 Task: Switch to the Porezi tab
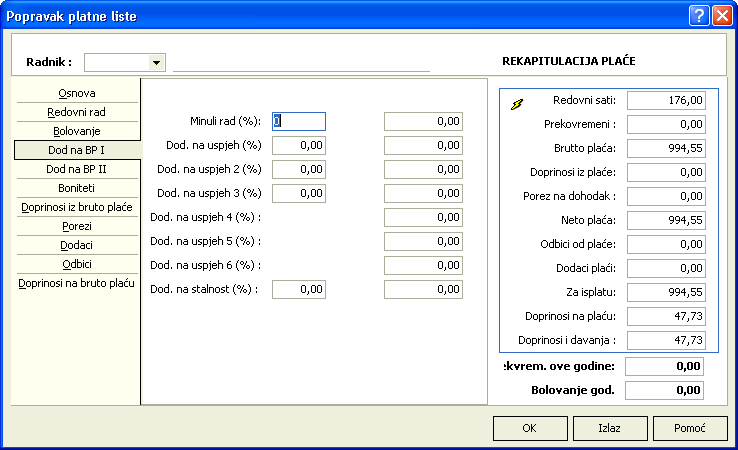click(x=77, y=226)
